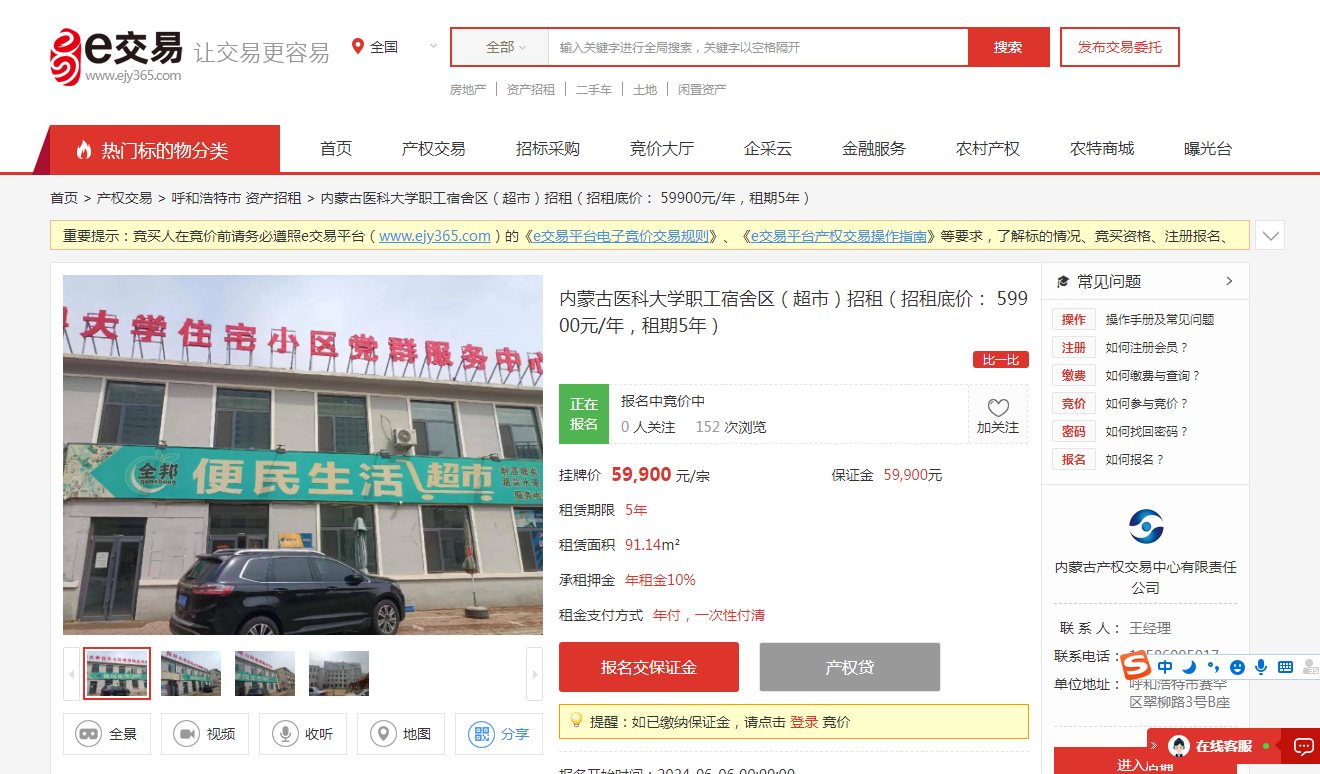Click the 房地产 quick search link
1320x774 pixels.
468,90
